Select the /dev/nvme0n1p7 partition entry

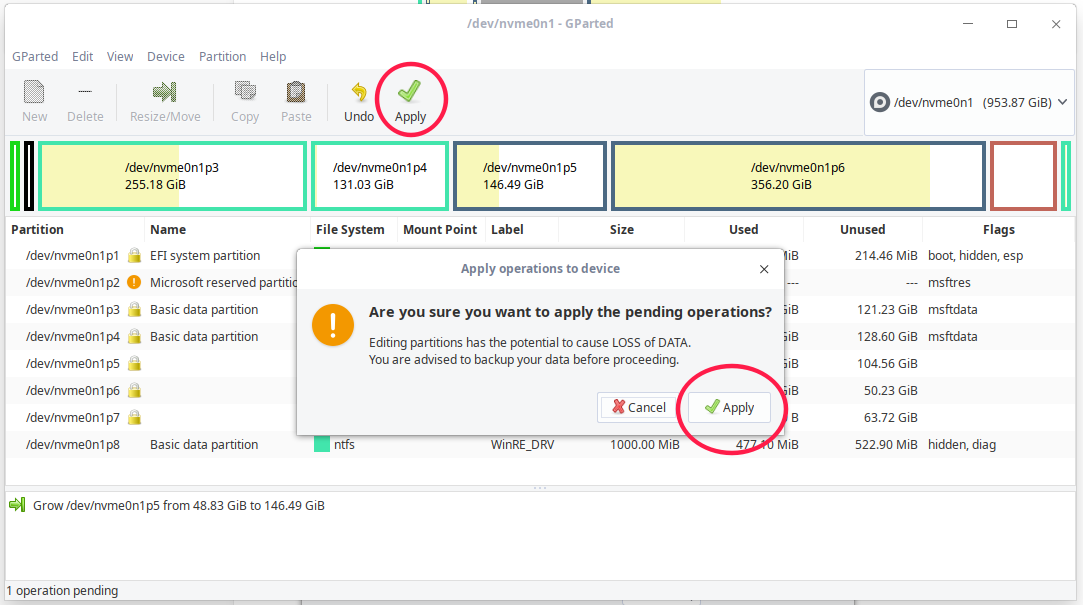(73, 417)
